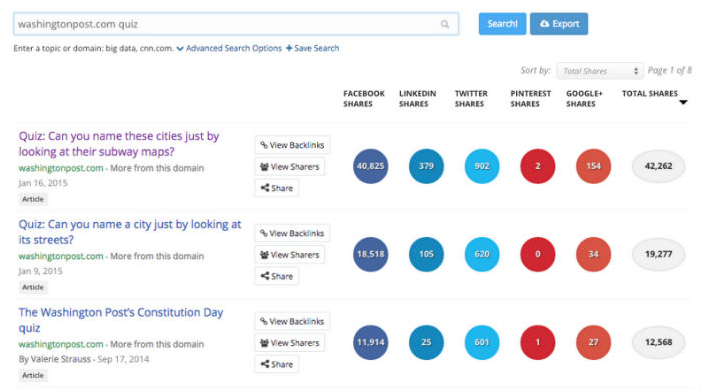Viewport: 708px width, 392px height.
Task: Click the 25 LinkedIn shares bubble
Action: 426,342
